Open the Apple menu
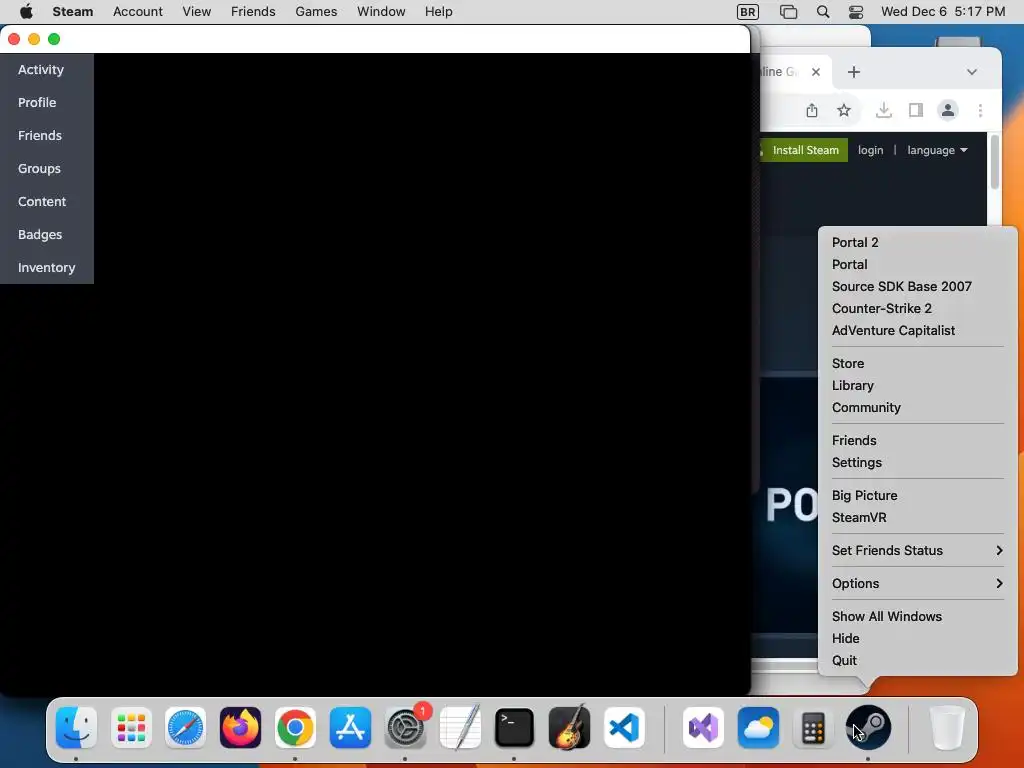 (x=26, y=12)
